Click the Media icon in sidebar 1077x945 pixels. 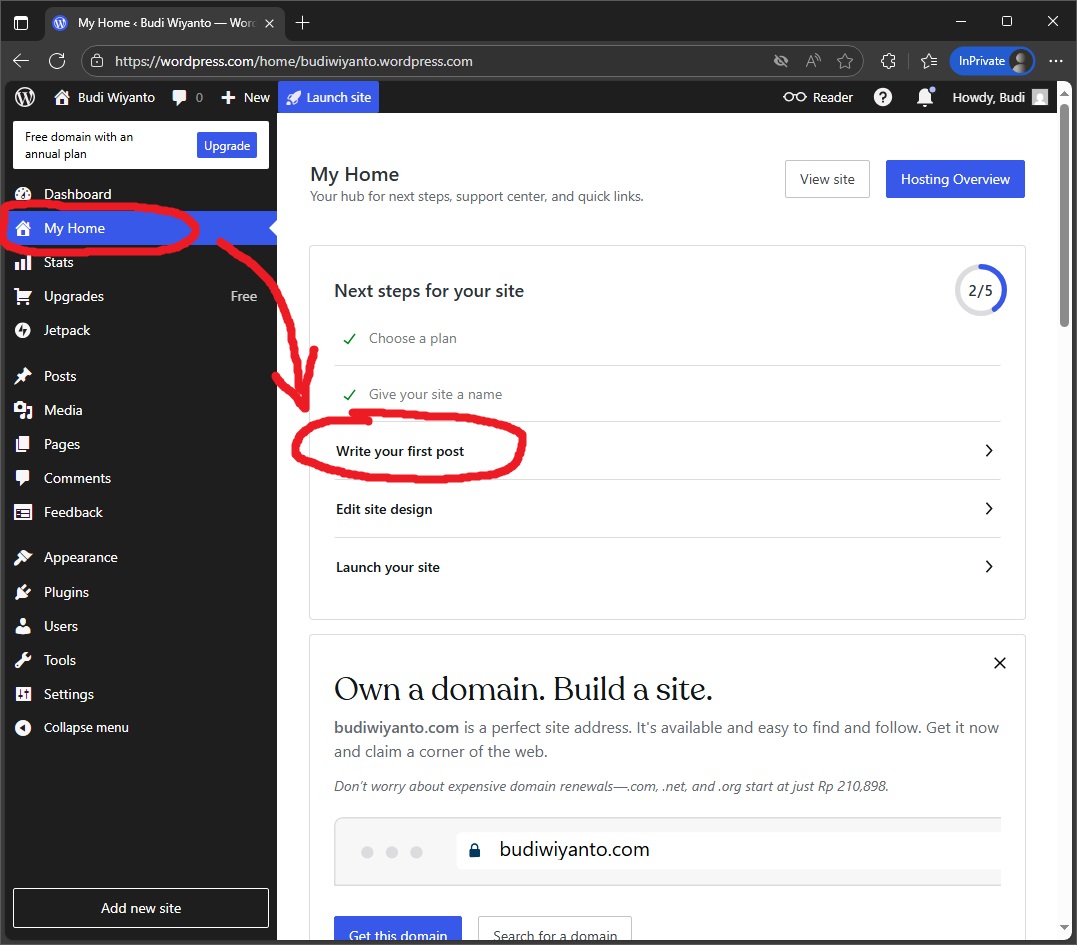(23, 410)
